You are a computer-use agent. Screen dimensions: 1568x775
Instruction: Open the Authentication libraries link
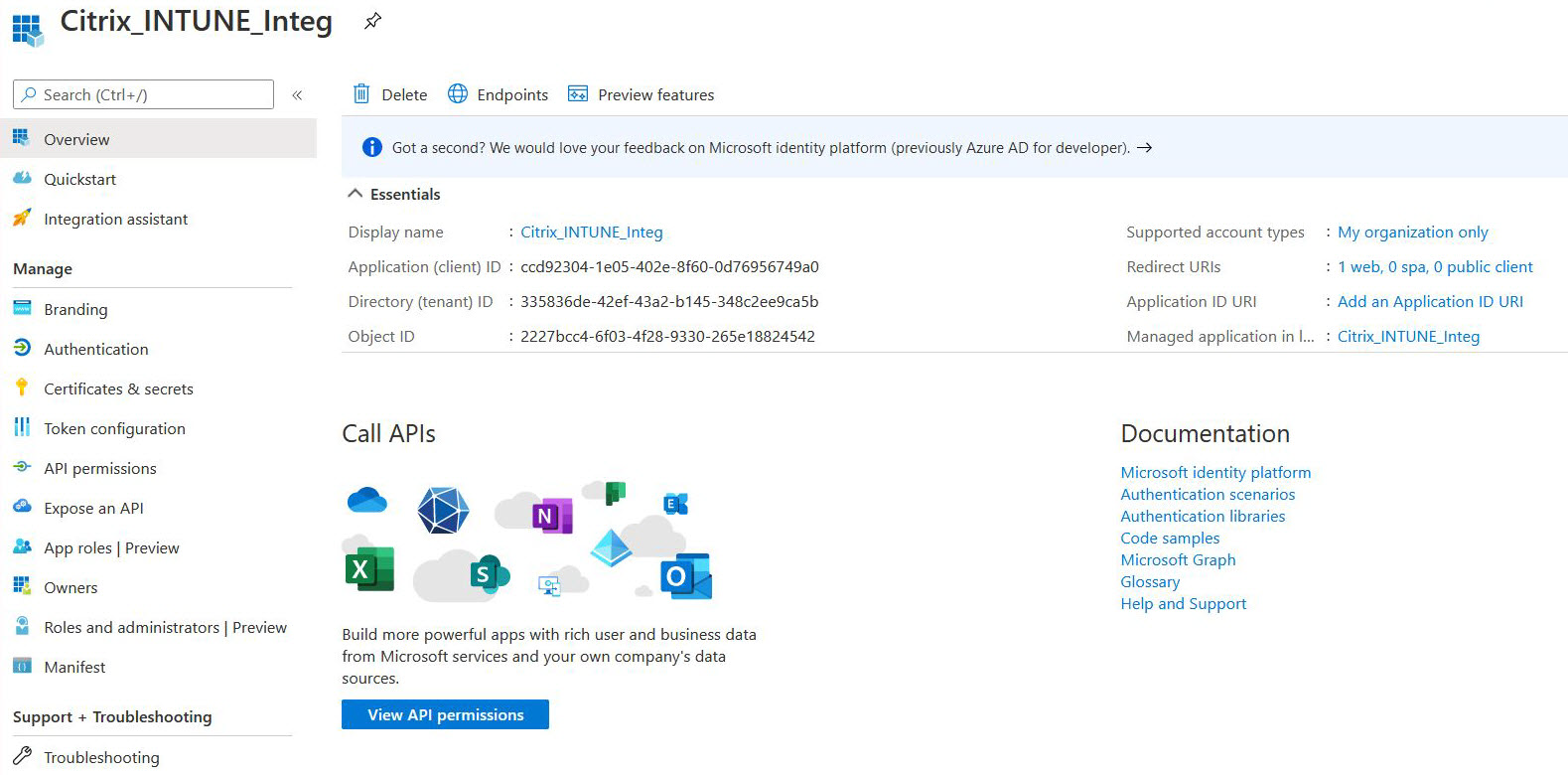click(x=1203, y=516)
